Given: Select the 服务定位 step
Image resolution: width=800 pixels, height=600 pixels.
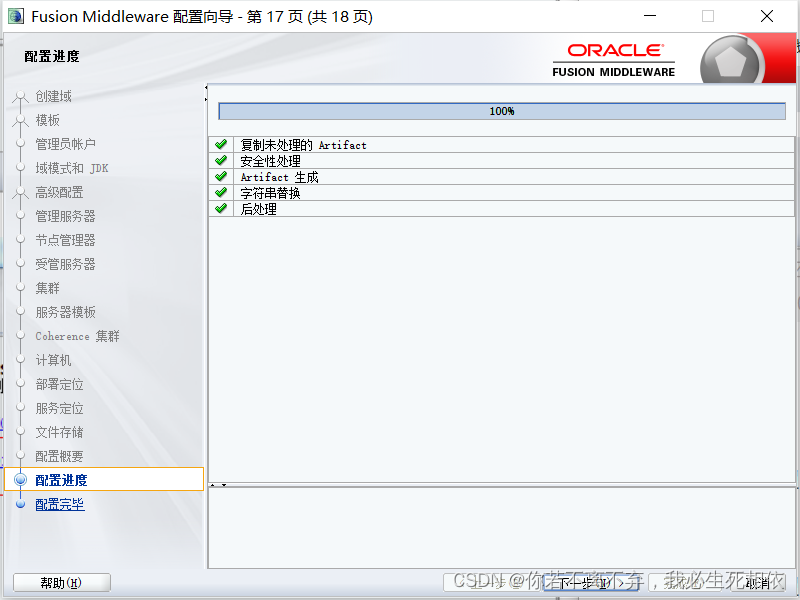Looking at the screenshot, I should point(59,408).
